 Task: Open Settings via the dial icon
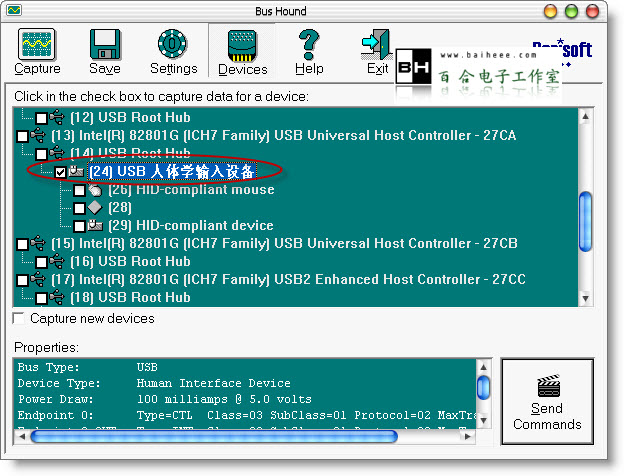coord(172,43)
